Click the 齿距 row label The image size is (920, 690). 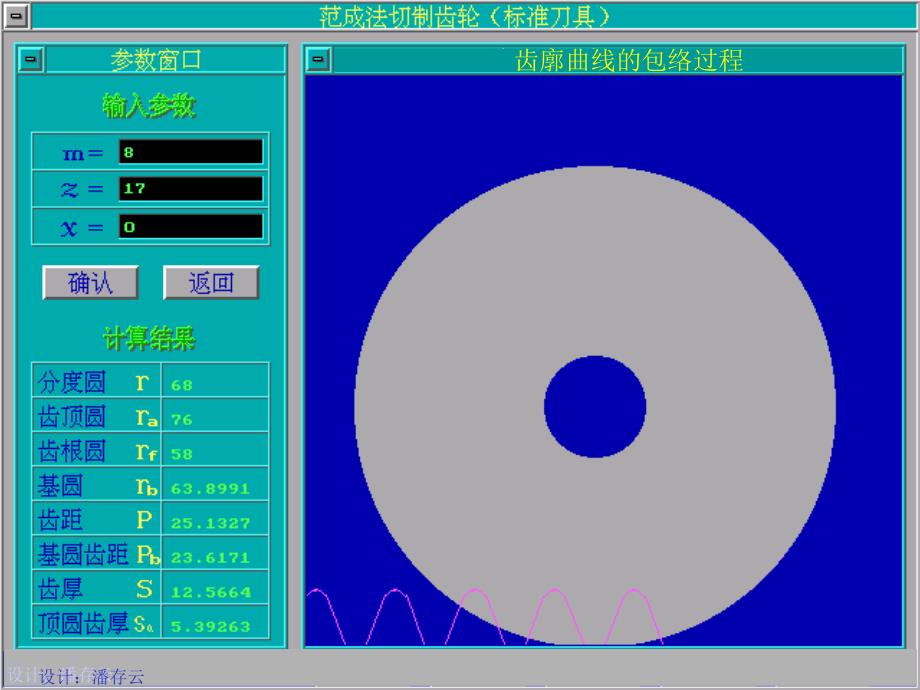(x=60, y=520)
